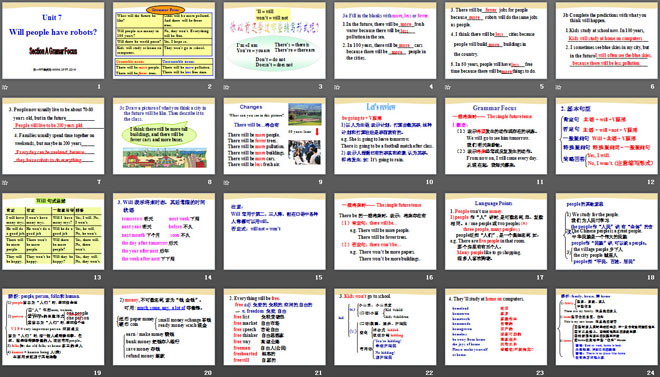
Task: Select the Changes slide with photos
Action: [274, 136]
